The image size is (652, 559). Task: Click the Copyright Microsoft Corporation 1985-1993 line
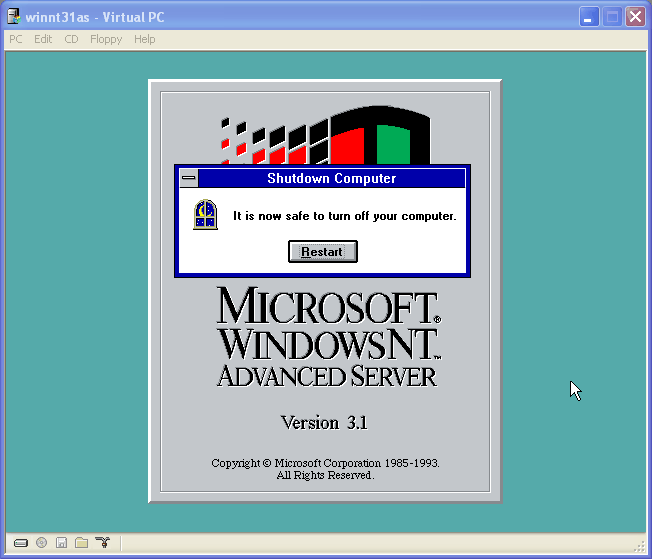pyautogui.click(x=325, y=463)
